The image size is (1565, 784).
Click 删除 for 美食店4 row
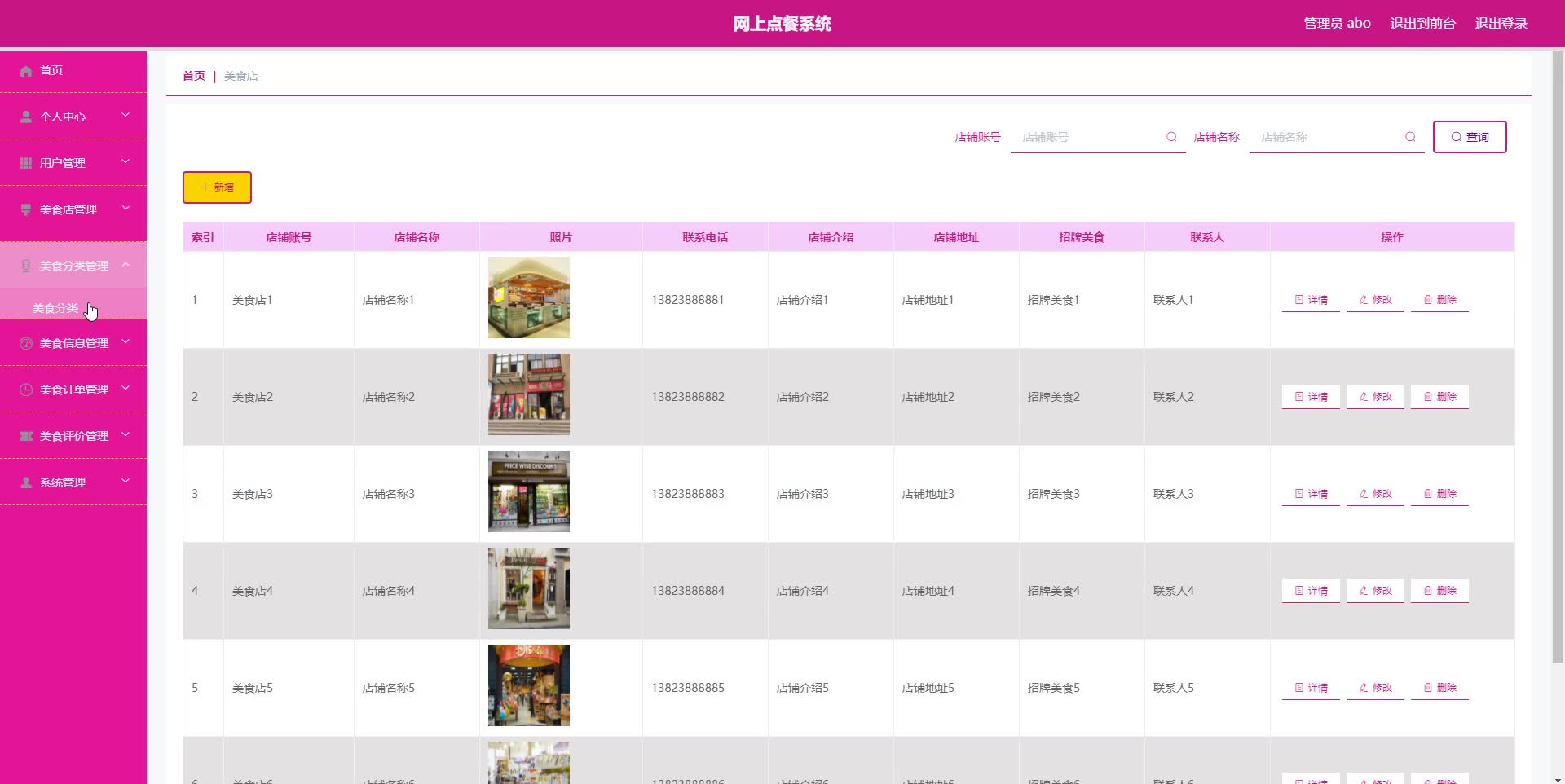[x=1439, y=591]
